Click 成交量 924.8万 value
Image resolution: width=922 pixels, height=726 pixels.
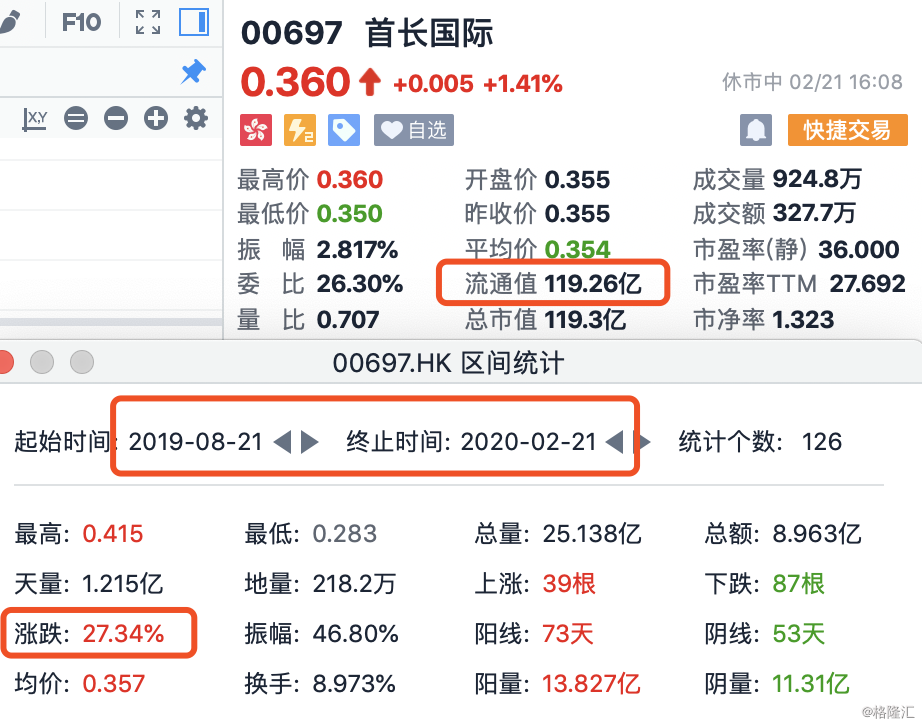(x=817, y=179)
